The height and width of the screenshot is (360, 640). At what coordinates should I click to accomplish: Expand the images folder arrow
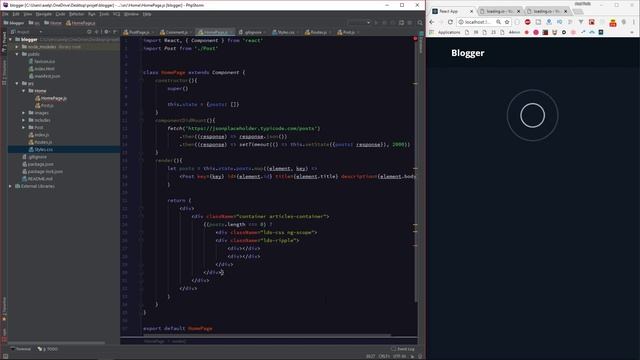(x=24, y=113)
